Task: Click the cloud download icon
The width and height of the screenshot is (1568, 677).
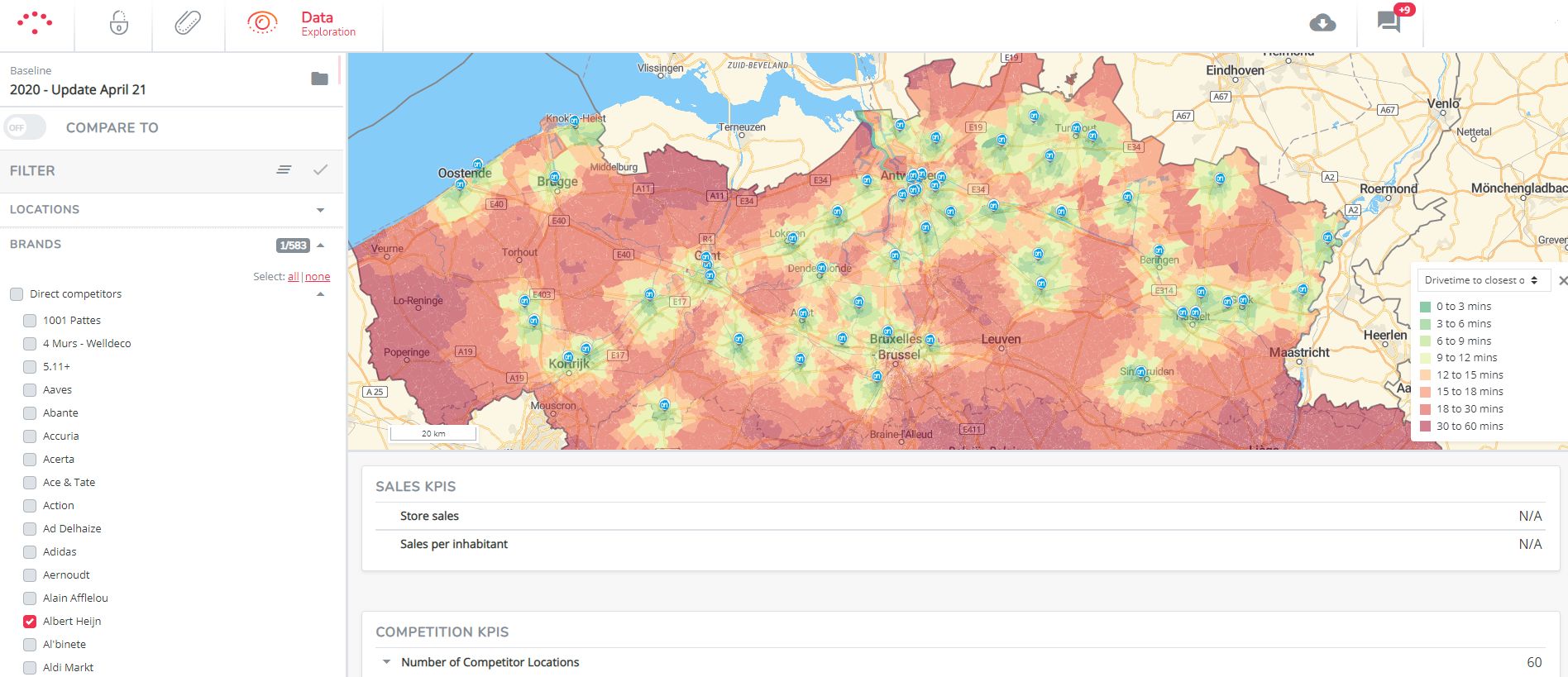Action: point(1322,23)
